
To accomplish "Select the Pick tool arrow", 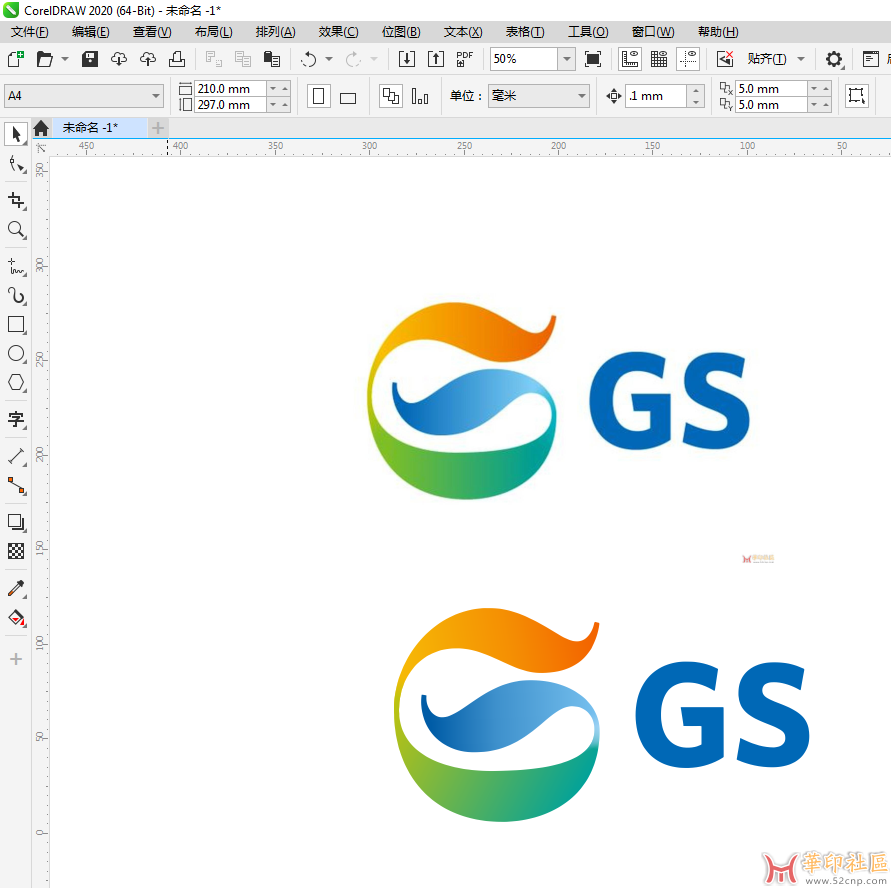I will coord(16,134).
